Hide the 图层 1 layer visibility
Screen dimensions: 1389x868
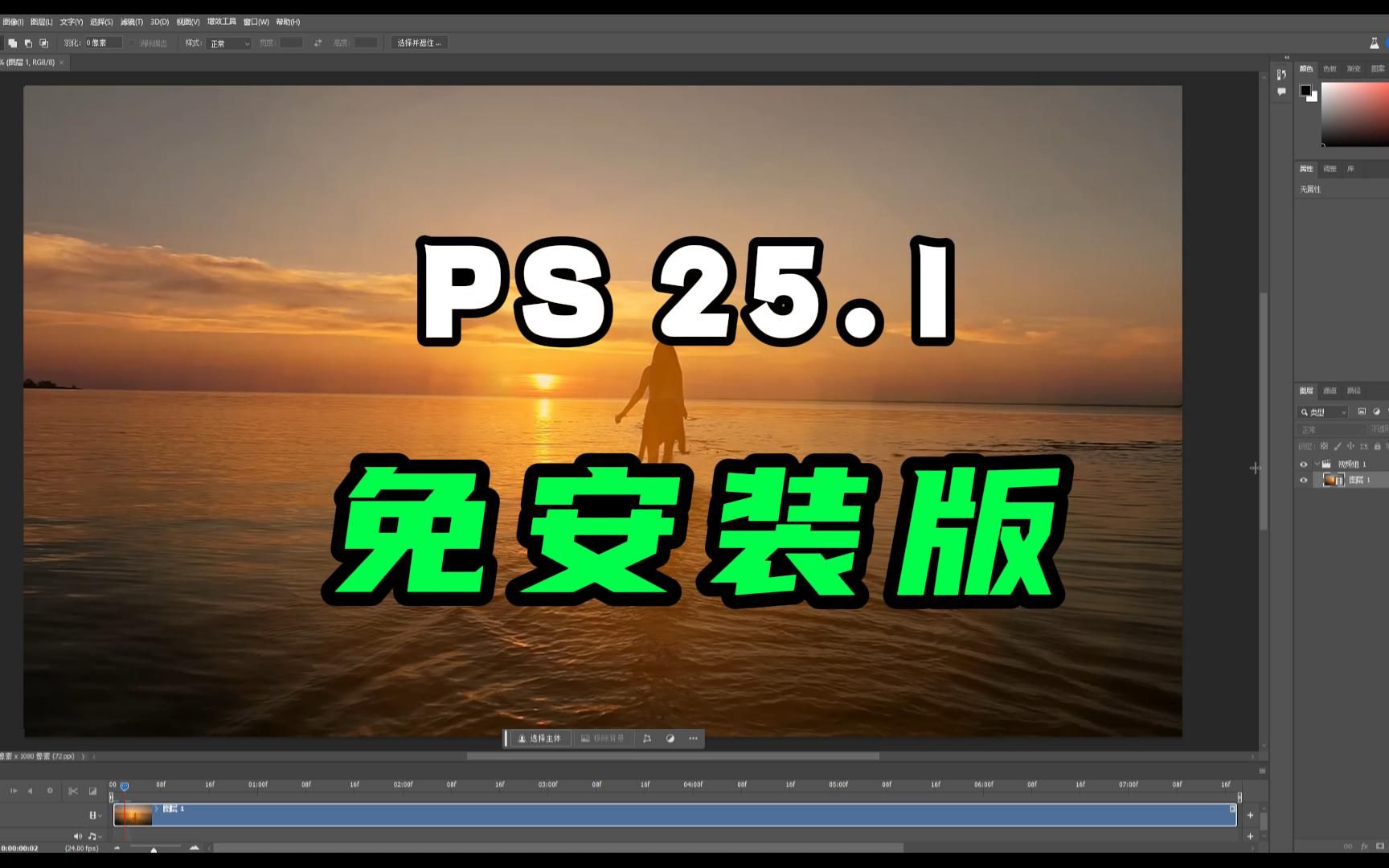click(1304, 480)
